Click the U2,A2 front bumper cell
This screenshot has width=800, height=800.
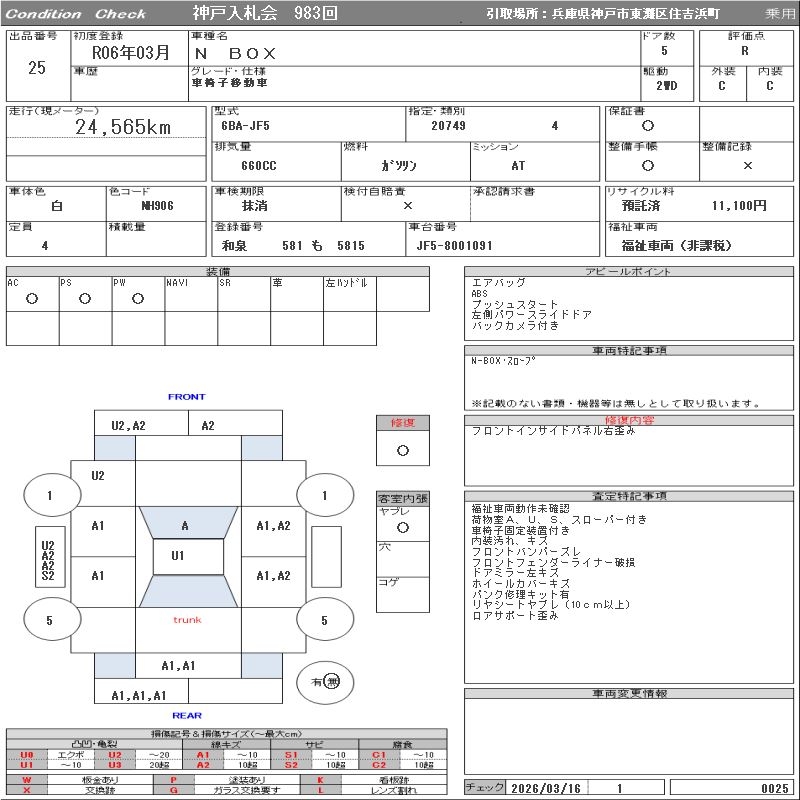tap(128, 425)
